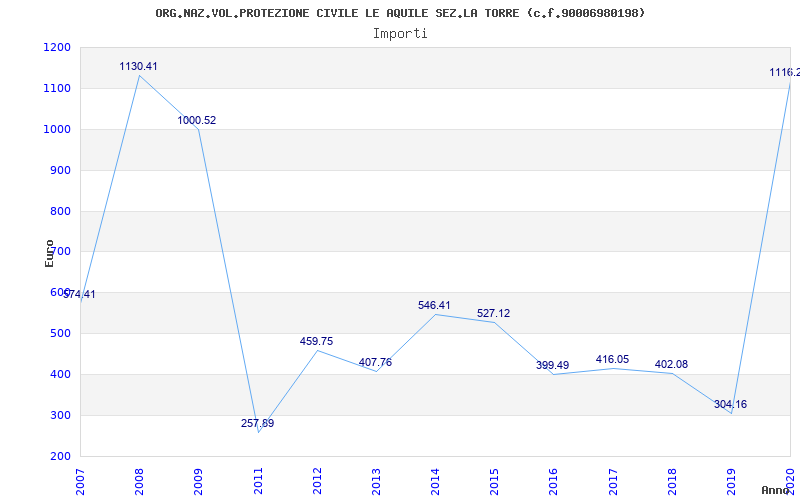Image resolution: width=800 pixels, height=500 pixels.
Task: Click the 400 y-axis tick label
Action: tap(60, 374)
